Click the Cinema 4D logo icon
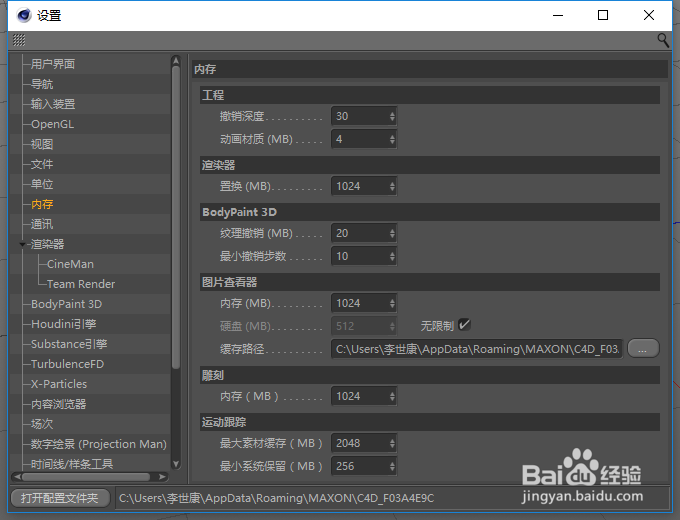This screenshot has width=680, height=520. (24, 16)
